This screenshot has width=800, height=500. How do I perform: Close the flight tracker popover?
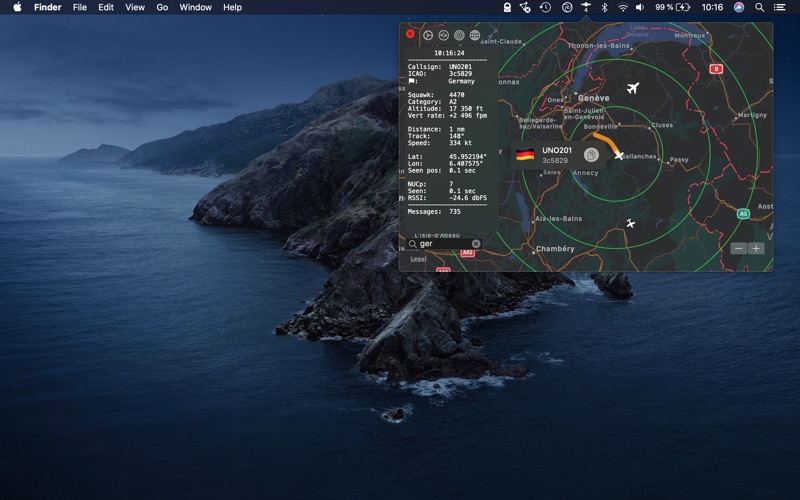coord(410,34)
